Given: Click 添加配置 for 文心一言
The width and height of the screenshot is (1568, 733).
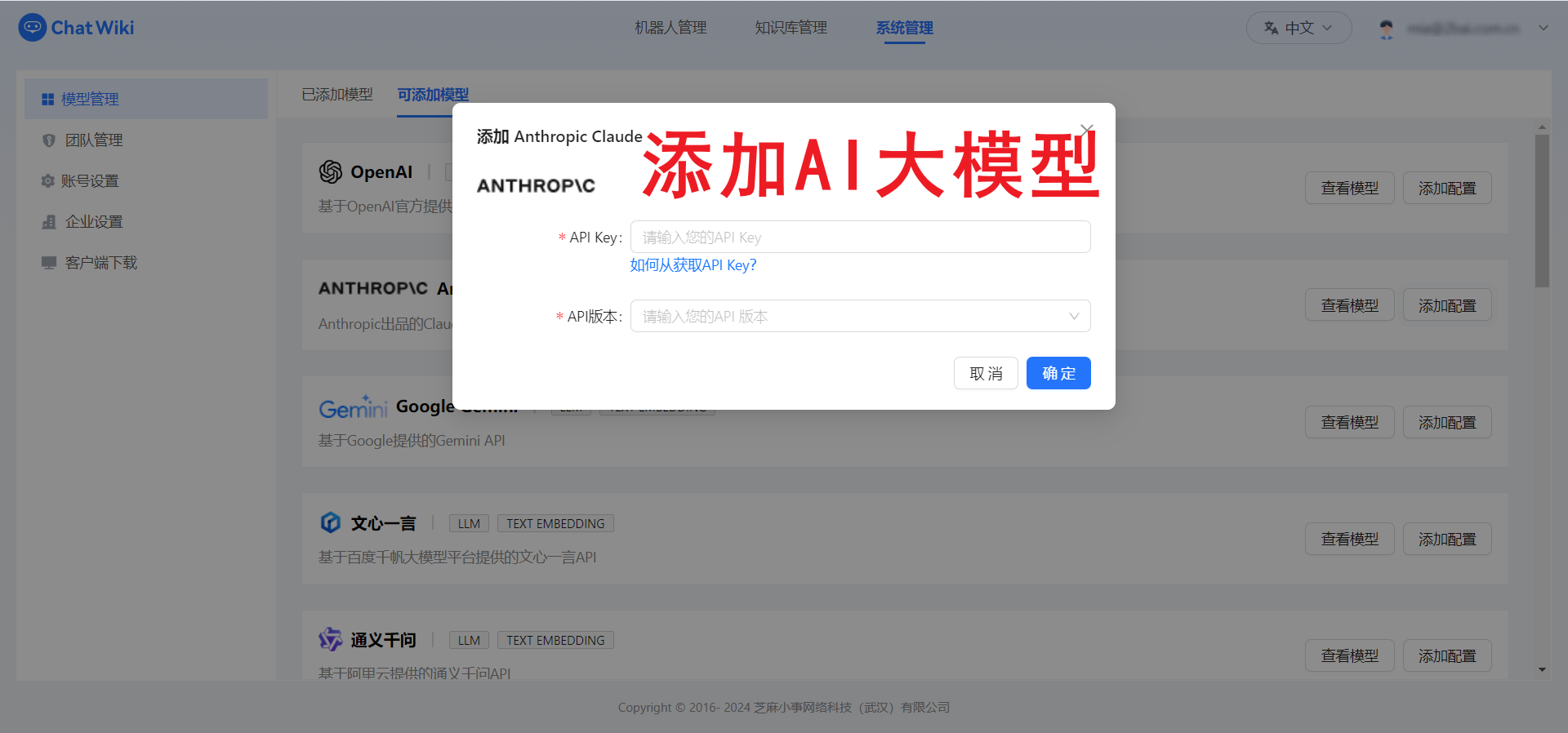Looking at the screenshot, I should tap(1447, 539).
